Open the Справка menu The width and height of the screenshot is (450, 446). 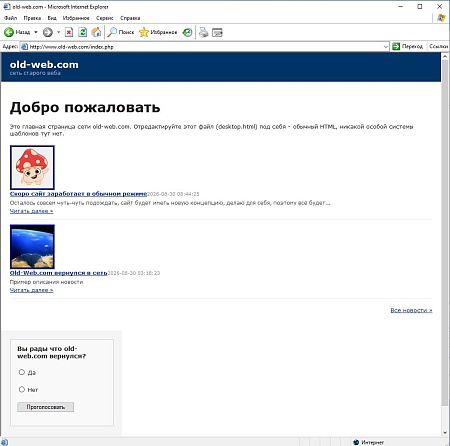pyautogui.click(x=130, y=18)
